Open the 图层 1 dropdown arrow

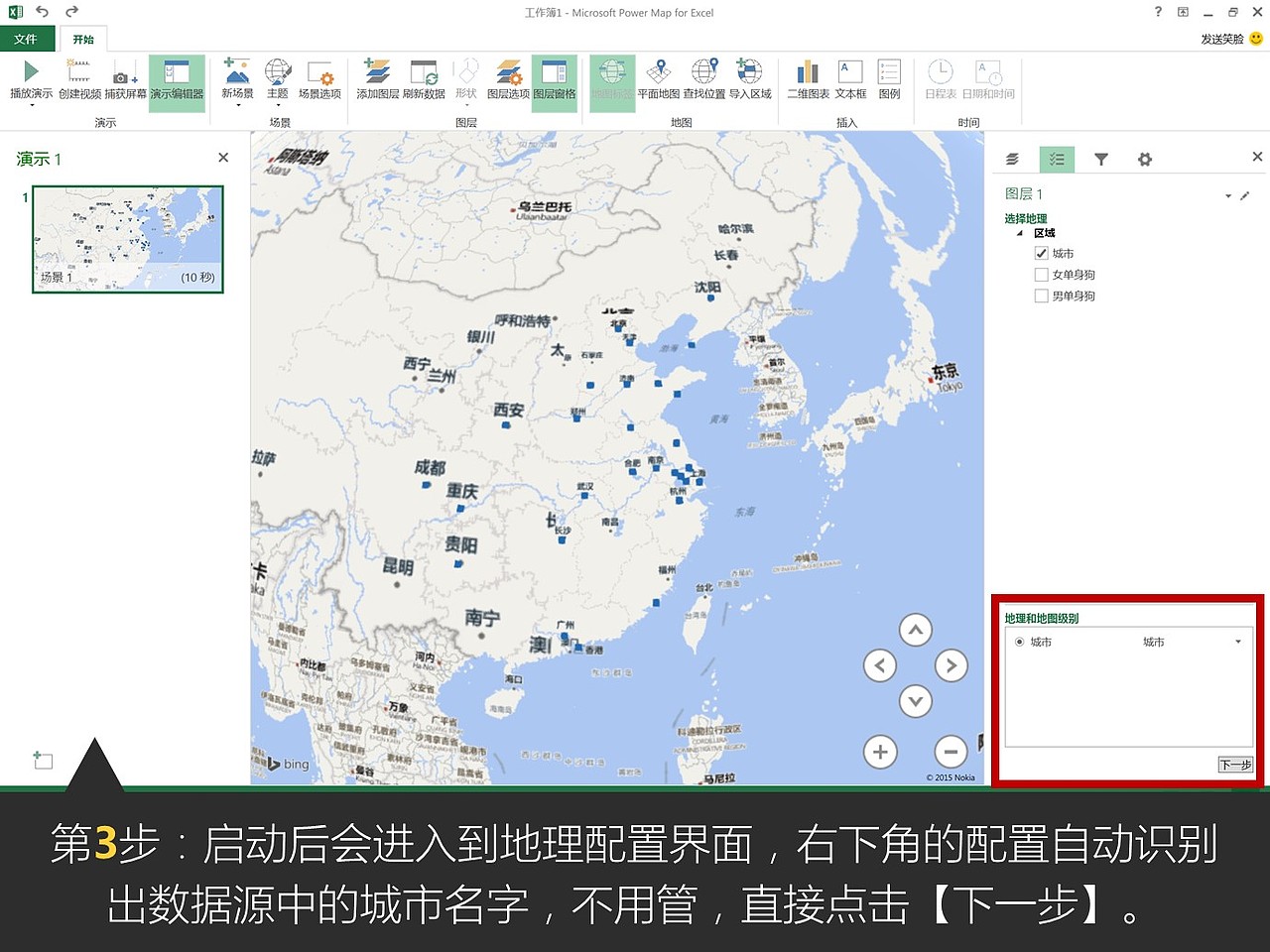pos(1227,195)
